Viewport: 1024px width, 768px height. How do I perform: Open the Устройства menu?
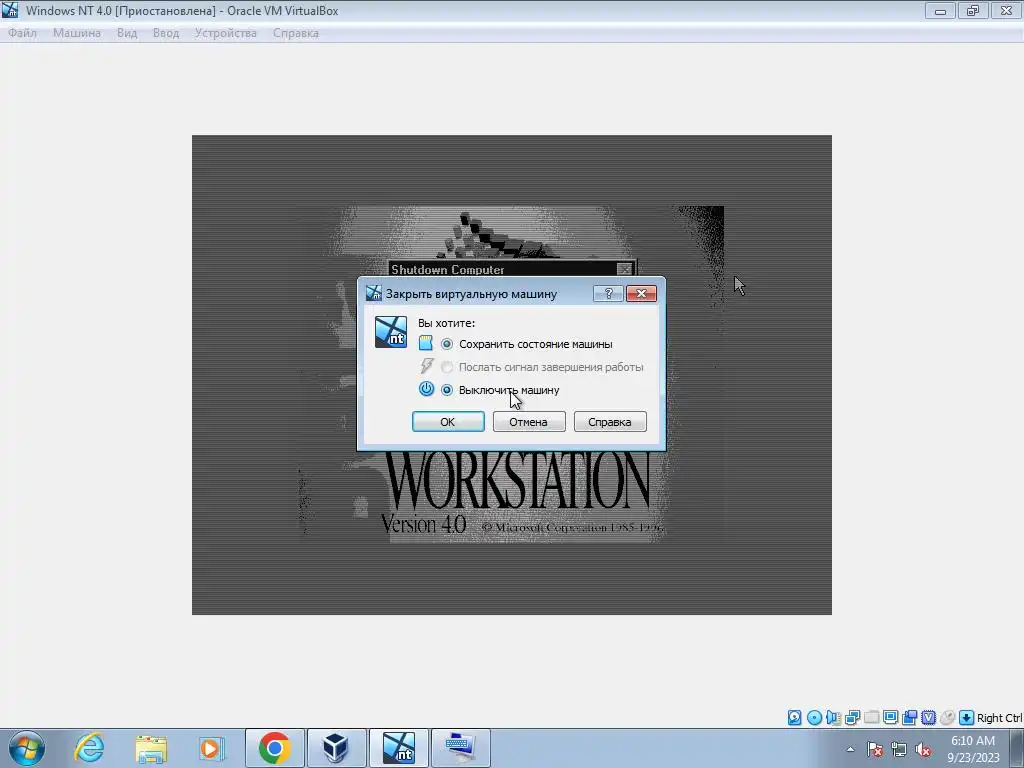225,33
